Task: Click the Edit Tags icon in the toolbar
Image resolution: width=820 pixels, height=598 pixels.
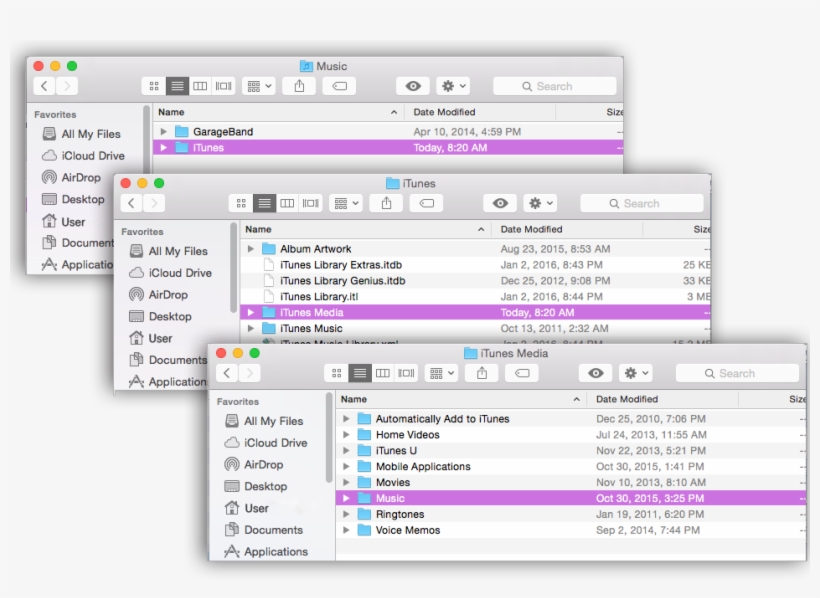Action: (x=521, y=372)
